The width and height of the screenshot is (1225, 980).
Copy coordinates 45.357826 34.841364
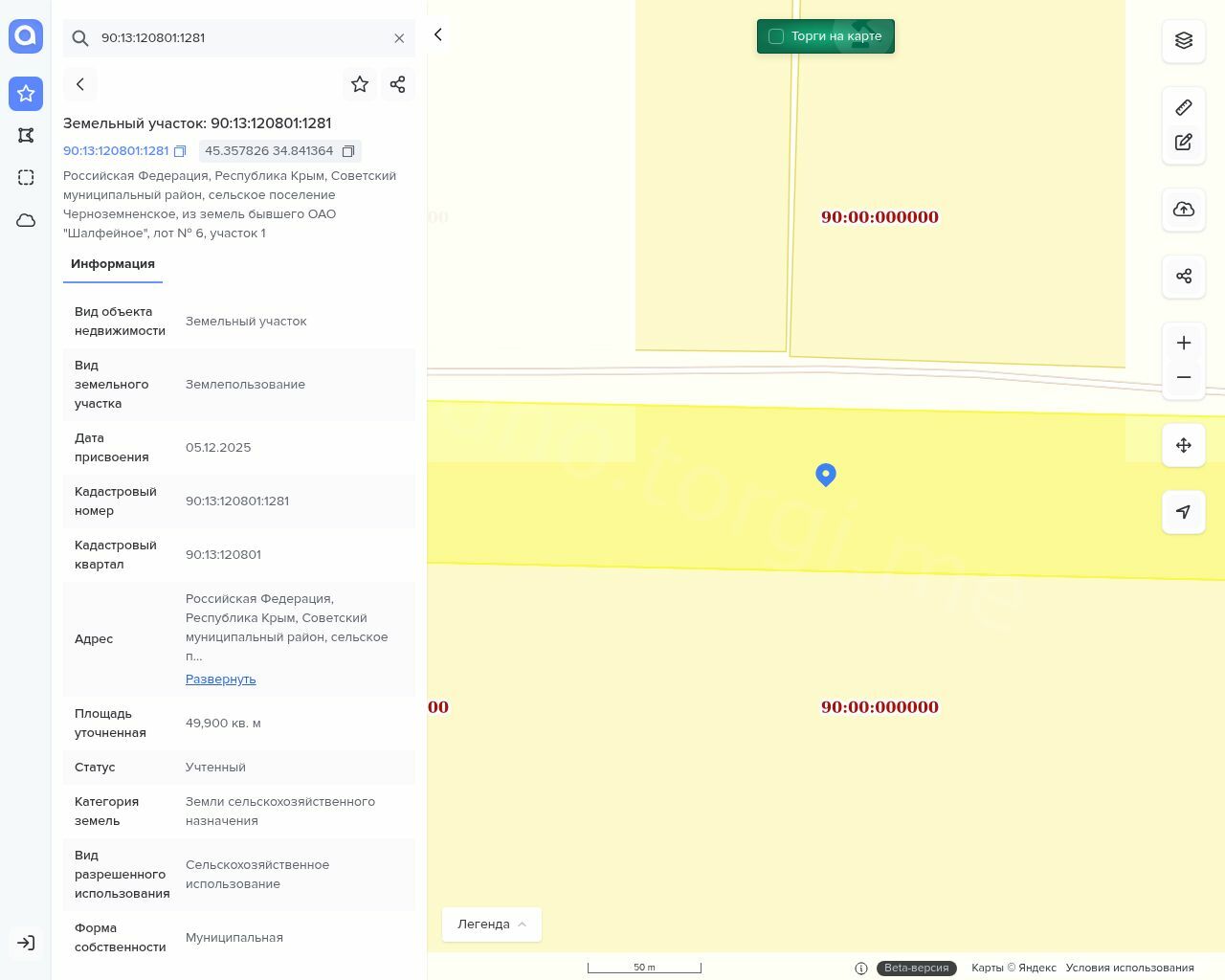(x=348, y=151)
